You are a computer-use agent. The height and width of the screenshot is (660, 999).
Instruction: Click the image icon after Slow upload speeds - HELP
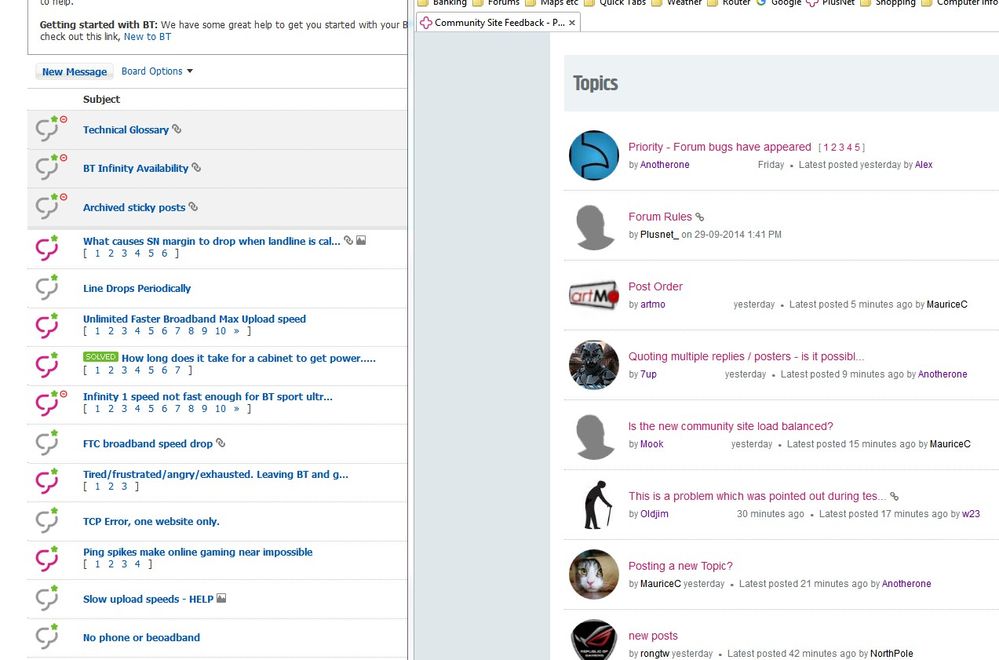(x=221, y=599)
